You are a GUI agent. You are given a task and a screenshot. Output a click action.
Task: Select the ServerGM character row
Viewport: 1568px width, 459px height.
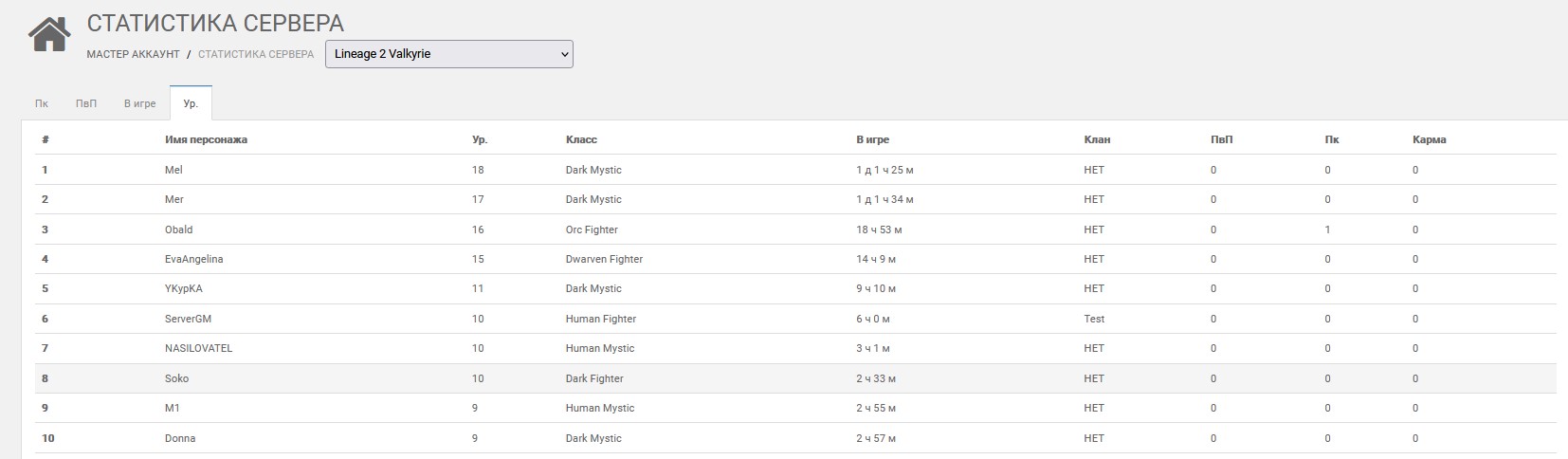pyautogui.click(x=188, y=319)
